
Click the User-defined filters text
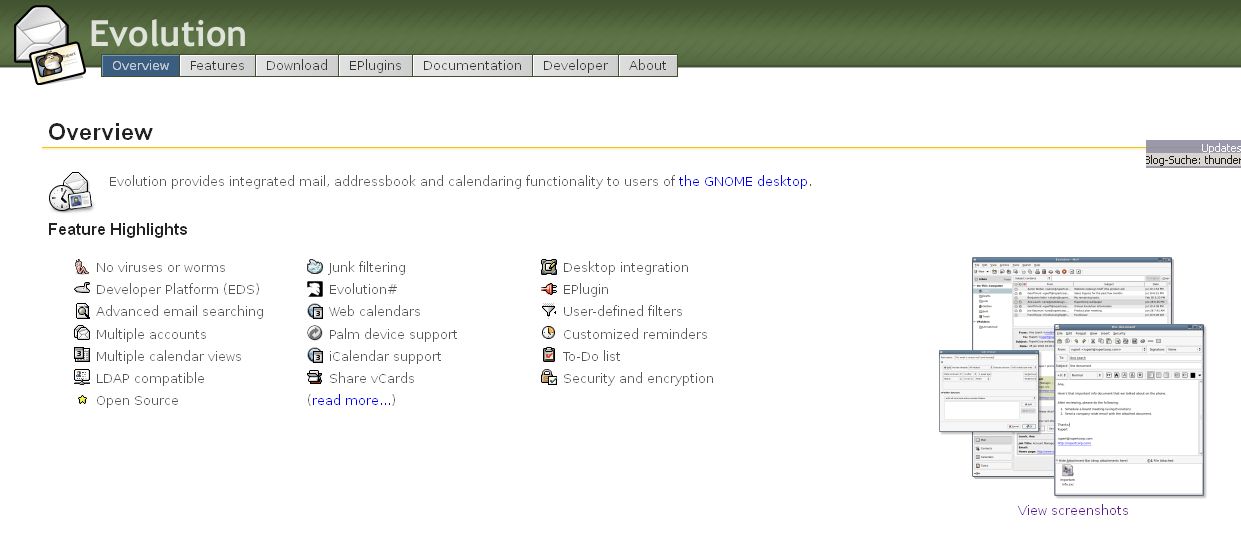623,311
